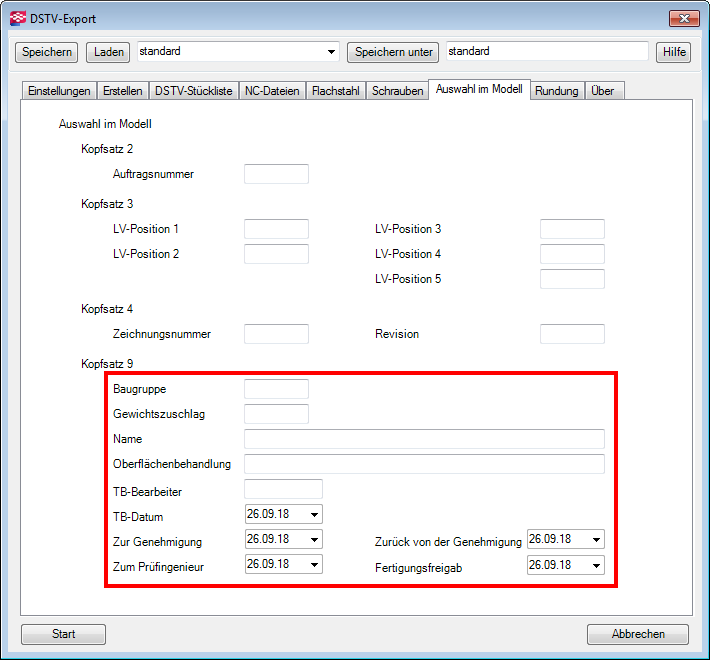Click the Start button
710x660 pixels.
63,634
